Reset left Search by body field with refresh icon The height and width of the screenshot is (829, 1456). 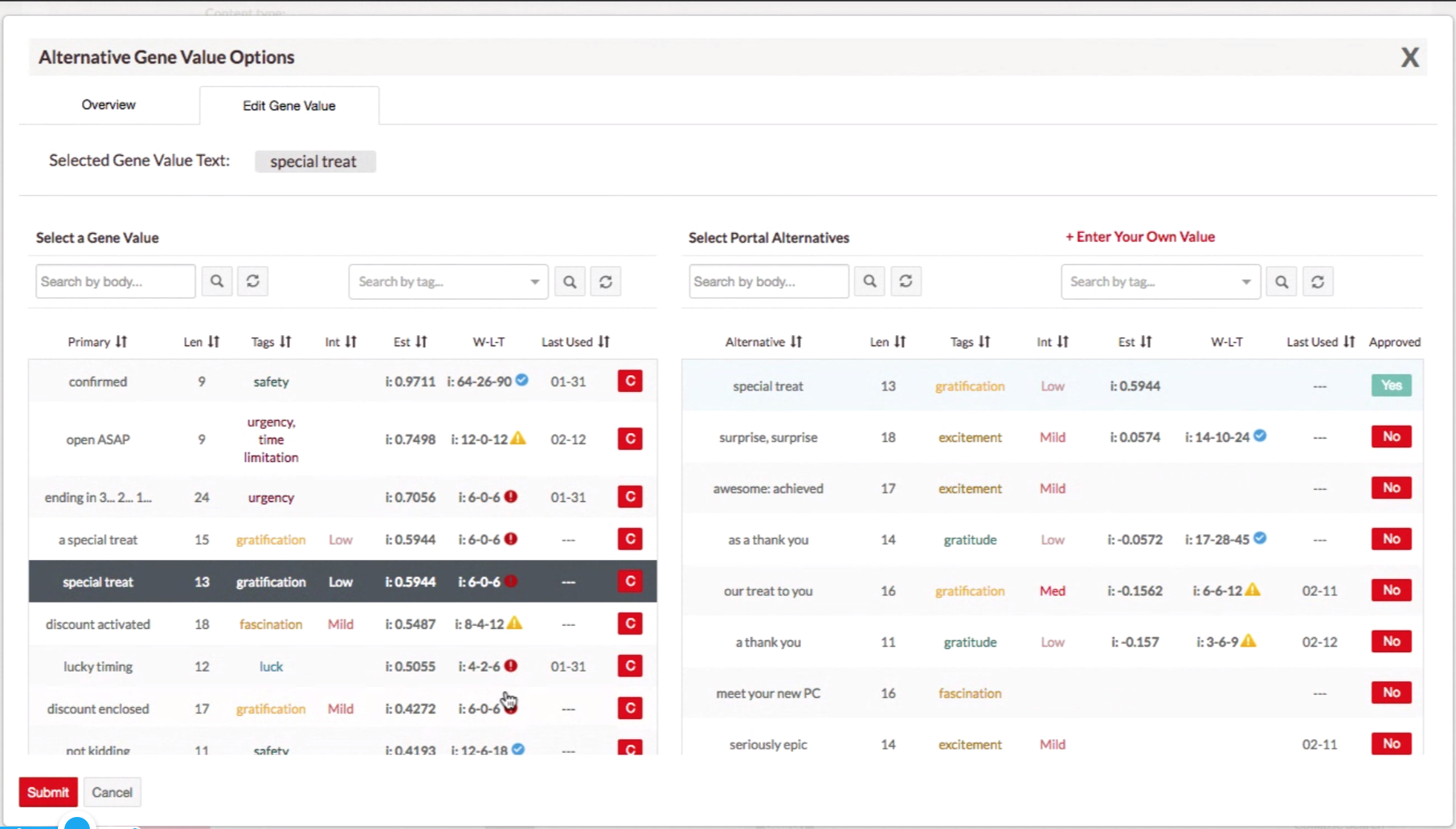[x=252, y=281]
